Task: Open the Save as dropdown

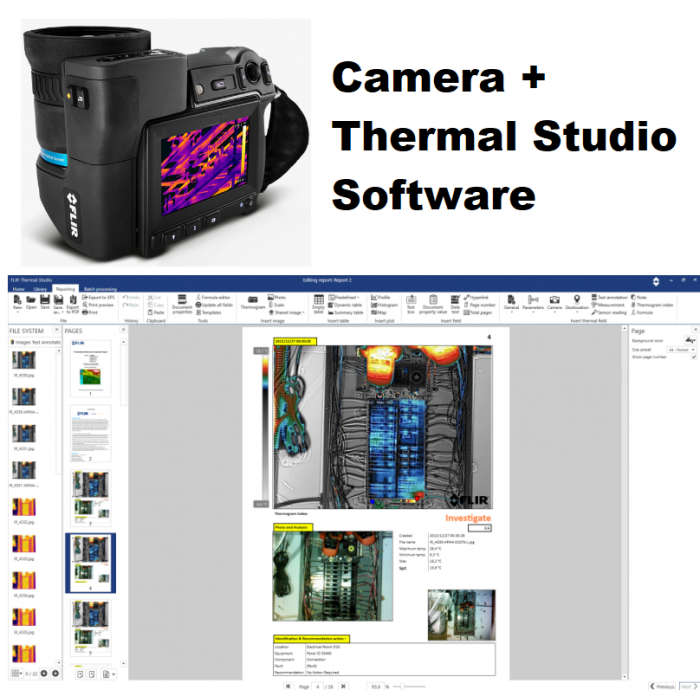Action: (x=58, y=304)
